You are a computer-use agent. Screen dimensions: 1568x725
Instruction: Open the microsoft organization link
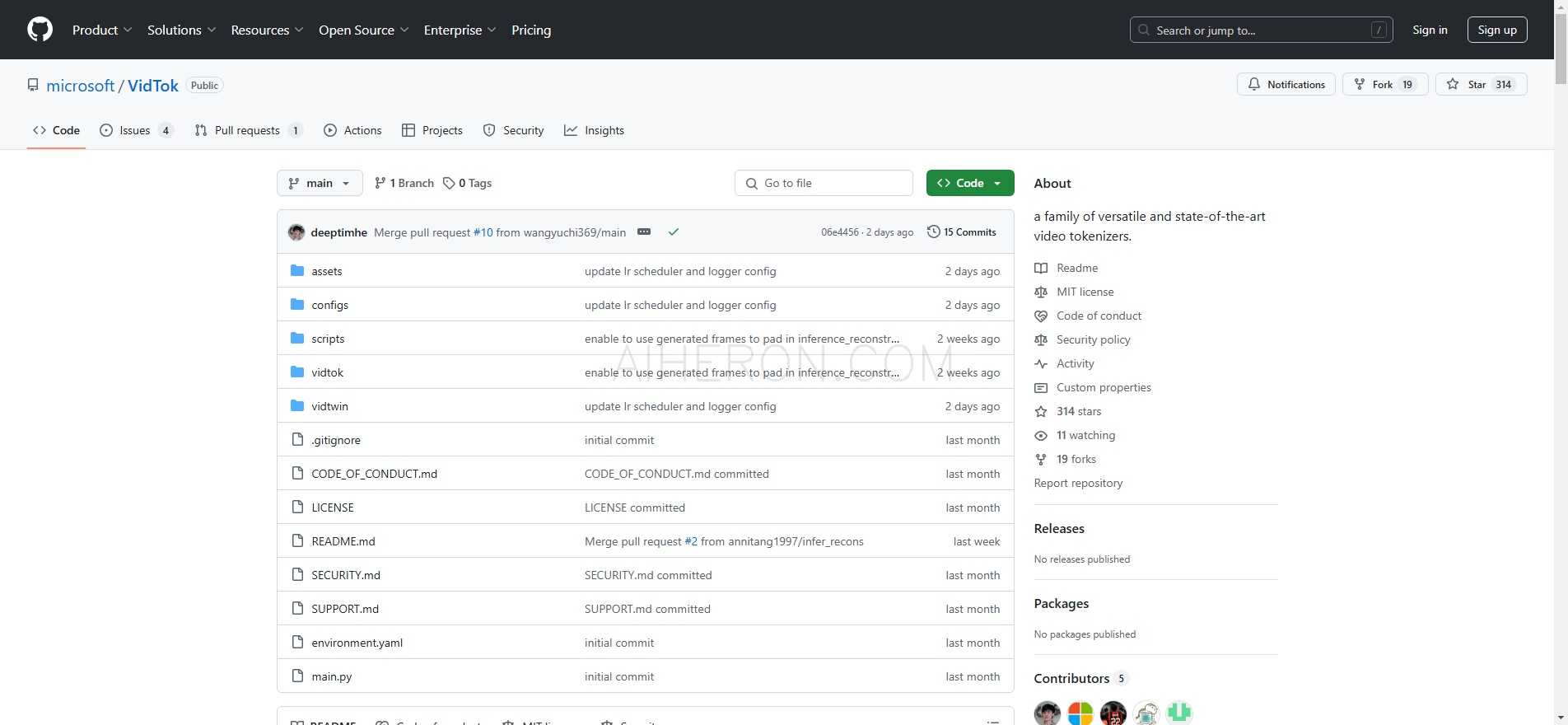point(81,86)
